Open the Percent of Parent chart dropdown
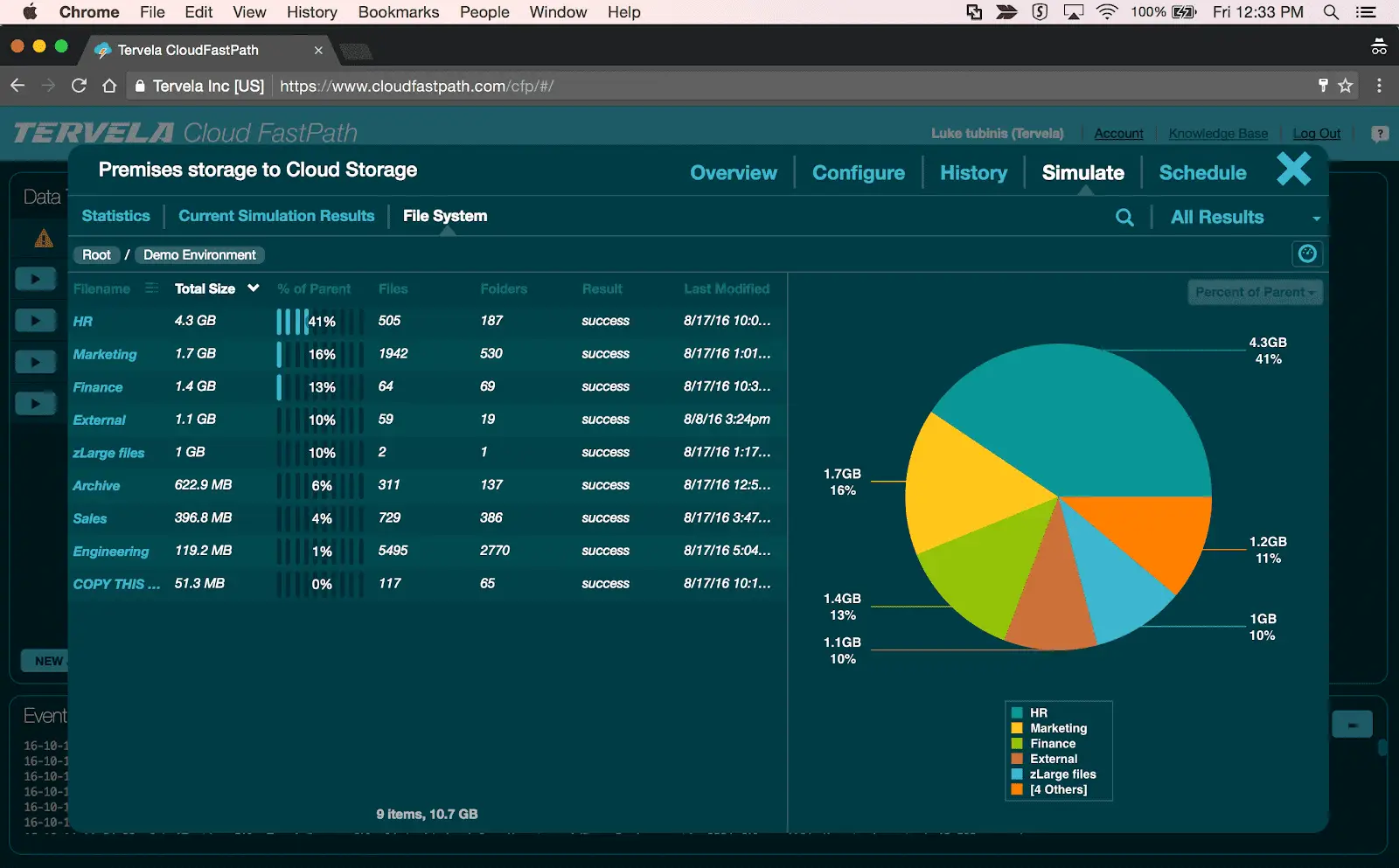This screenshot has height=868, width=1399. click(1255, 293)
